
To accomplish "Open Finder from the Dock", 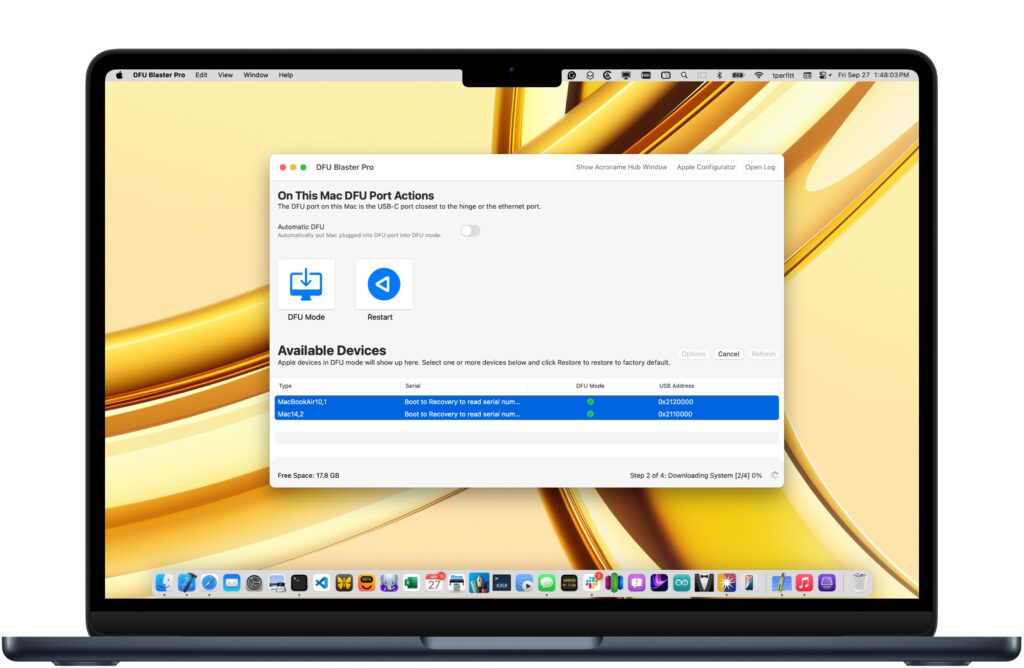I will click(164, 582).
